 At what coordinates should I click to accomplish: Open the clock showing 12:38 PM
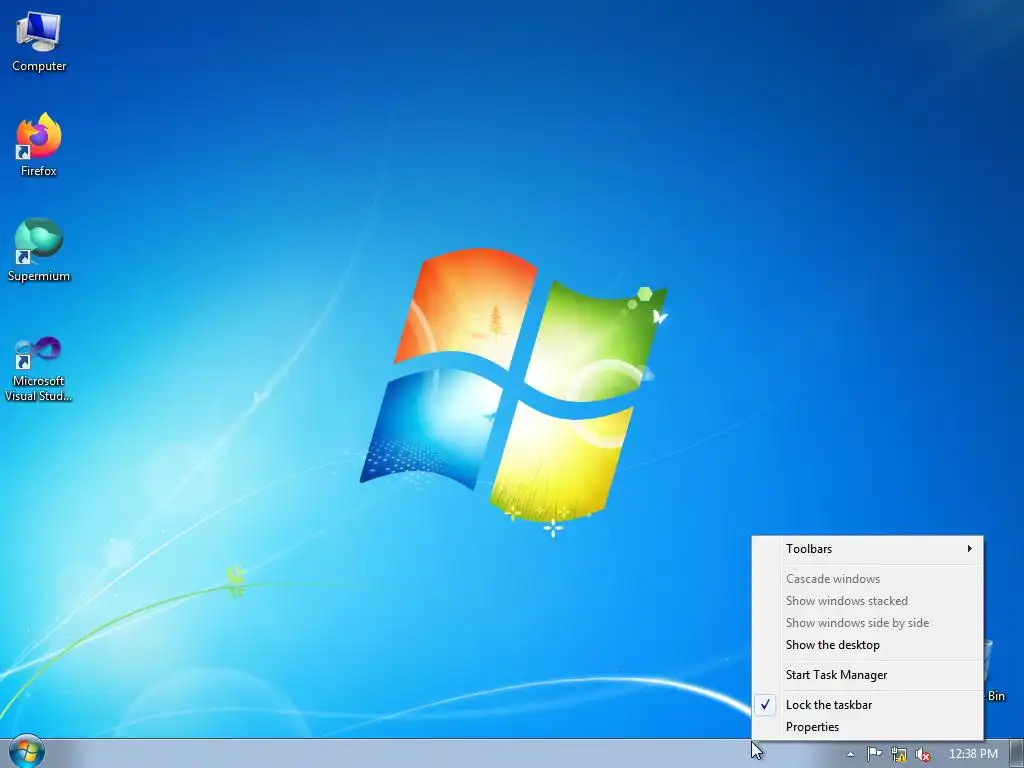(972, 754)
